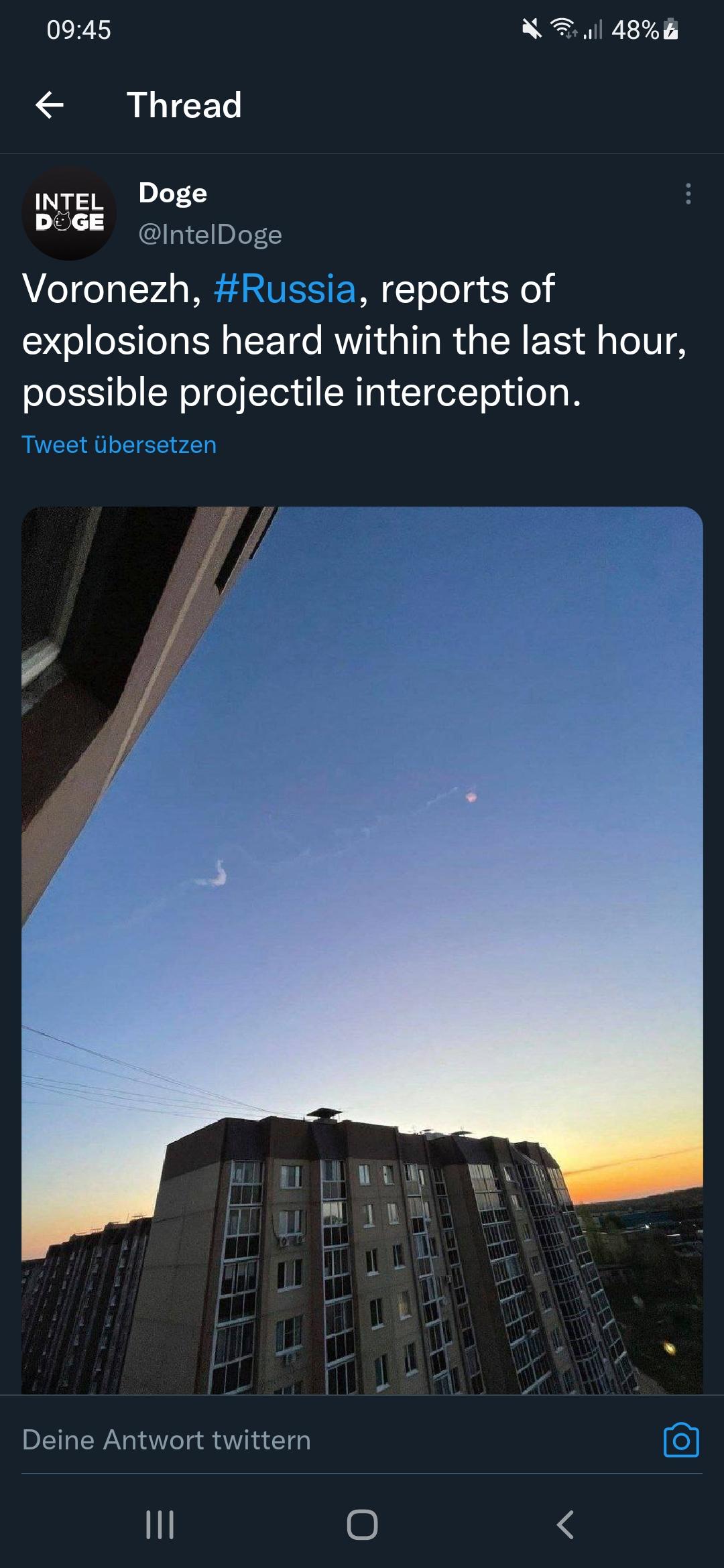Screen dimensions: 724x1568
Task: Tap the Wi-Fi status icon
Action: click(x=564, y=29)
